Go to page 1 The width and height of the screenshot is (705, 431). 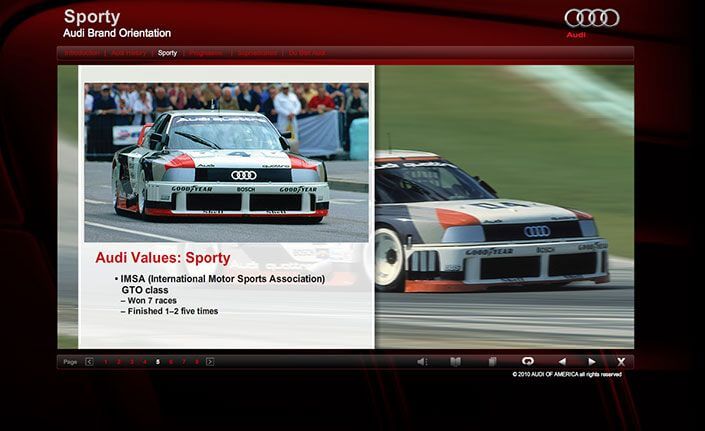(x=106, y=362)
